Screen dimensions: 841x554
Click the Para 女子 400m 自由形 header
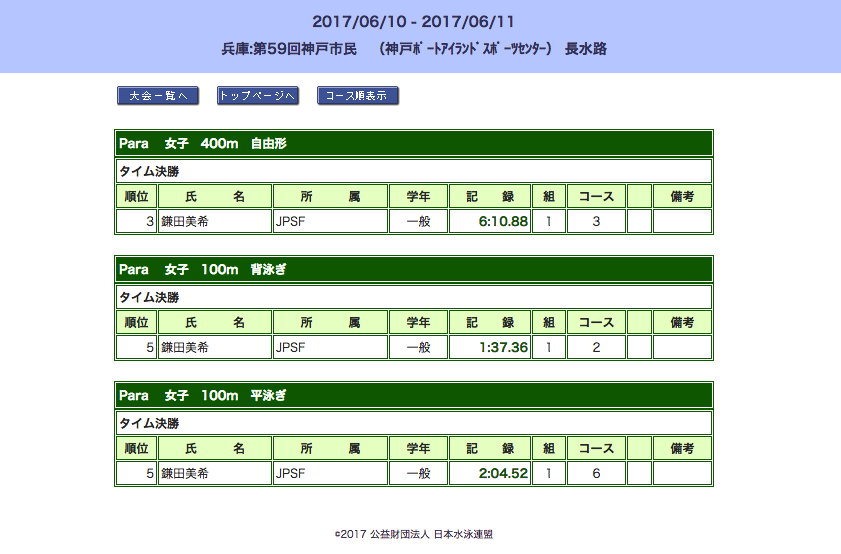[x=414, y=143]
